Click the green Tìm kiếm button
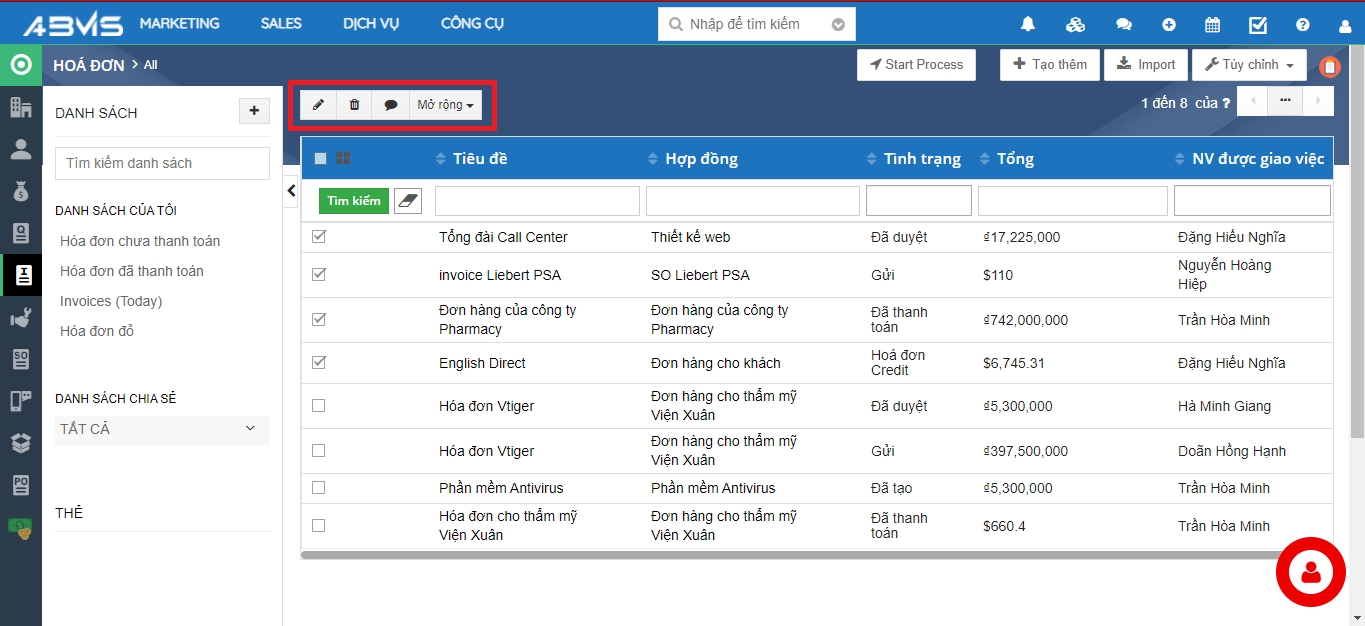This screenshot has width=1365, height=626. tap(354, 201)
